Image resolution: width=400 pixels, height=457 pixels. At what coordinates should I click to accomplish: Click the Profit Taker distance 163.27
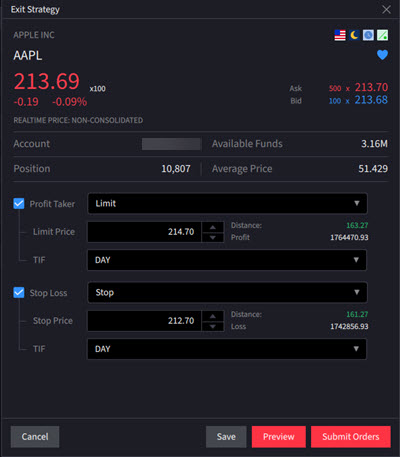357,225
